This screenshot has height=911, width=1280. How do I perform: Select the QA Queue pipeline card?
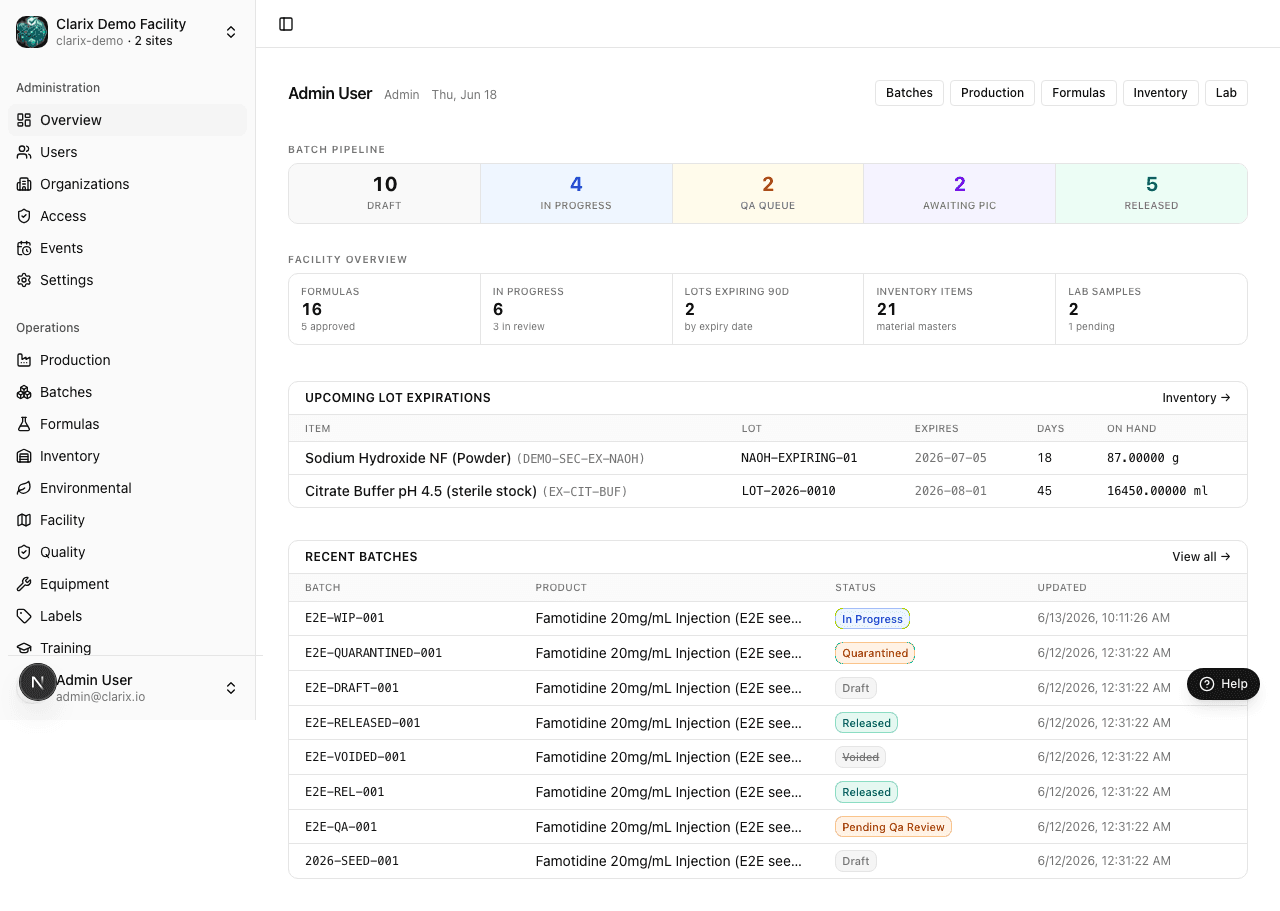coord(768,193)
